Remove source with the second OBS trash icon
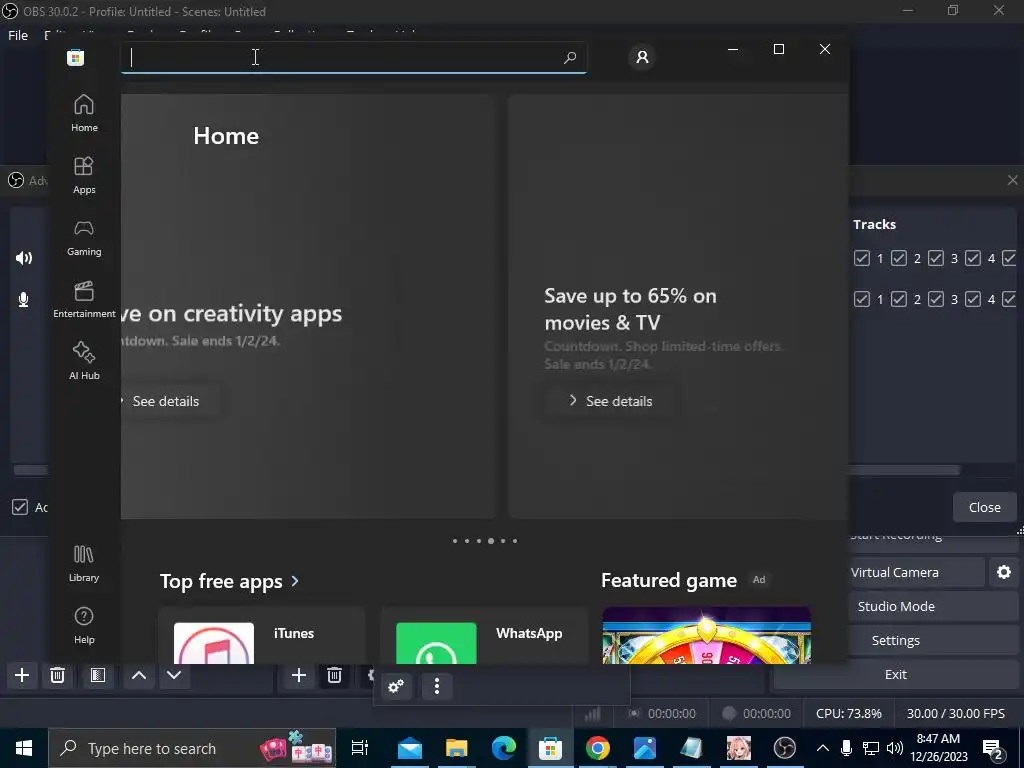 coord(334,675)
